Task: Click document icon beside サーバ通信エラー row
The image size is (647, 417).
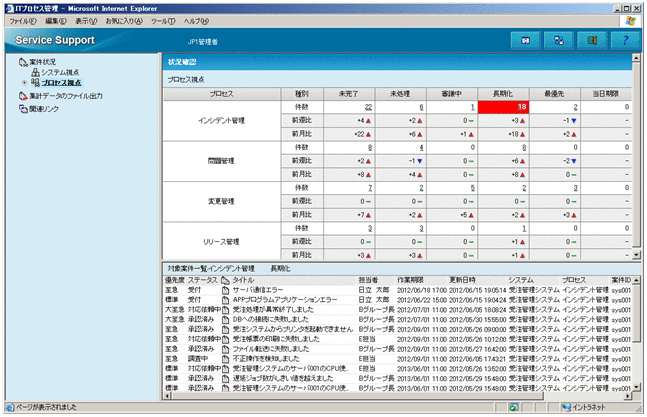Action: [225, 289]
